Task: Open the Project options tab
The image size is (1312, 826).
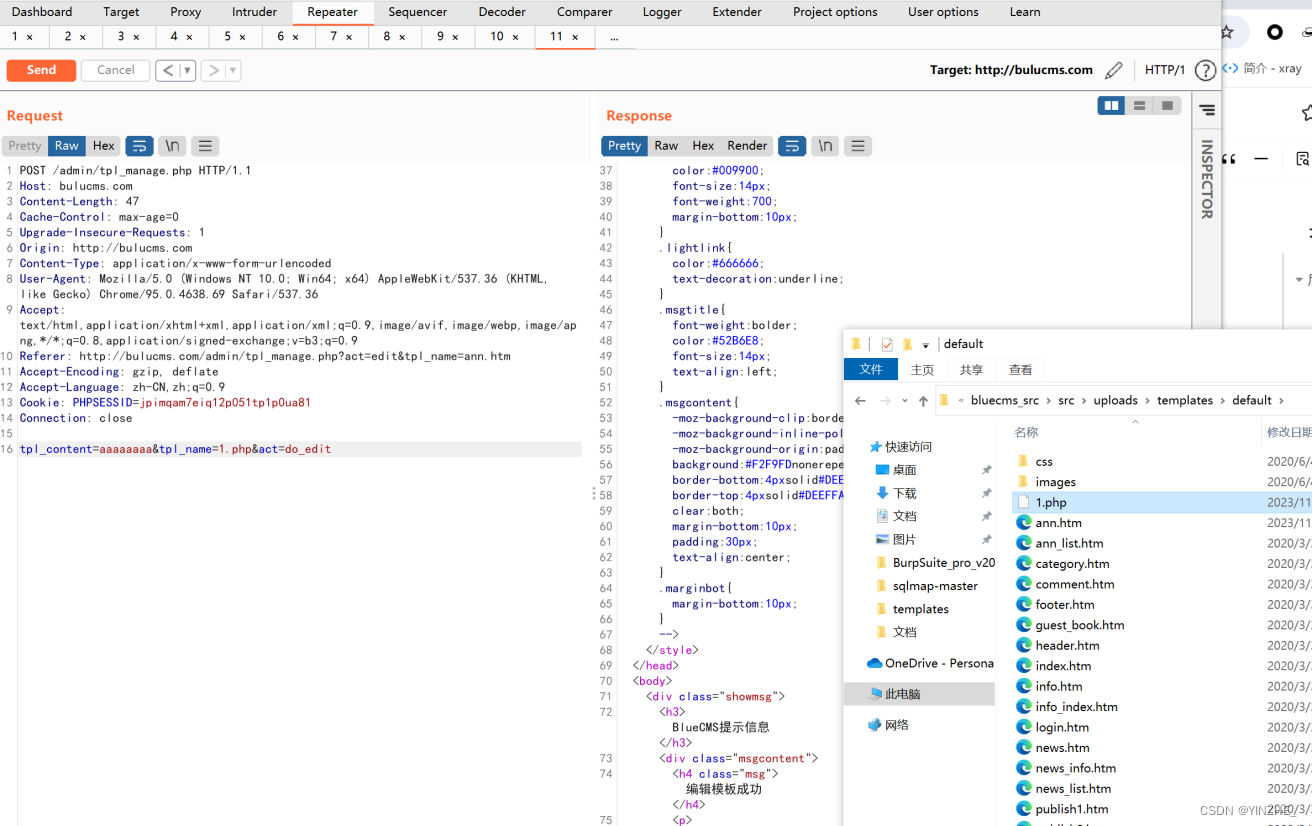Action: point(835,12)
